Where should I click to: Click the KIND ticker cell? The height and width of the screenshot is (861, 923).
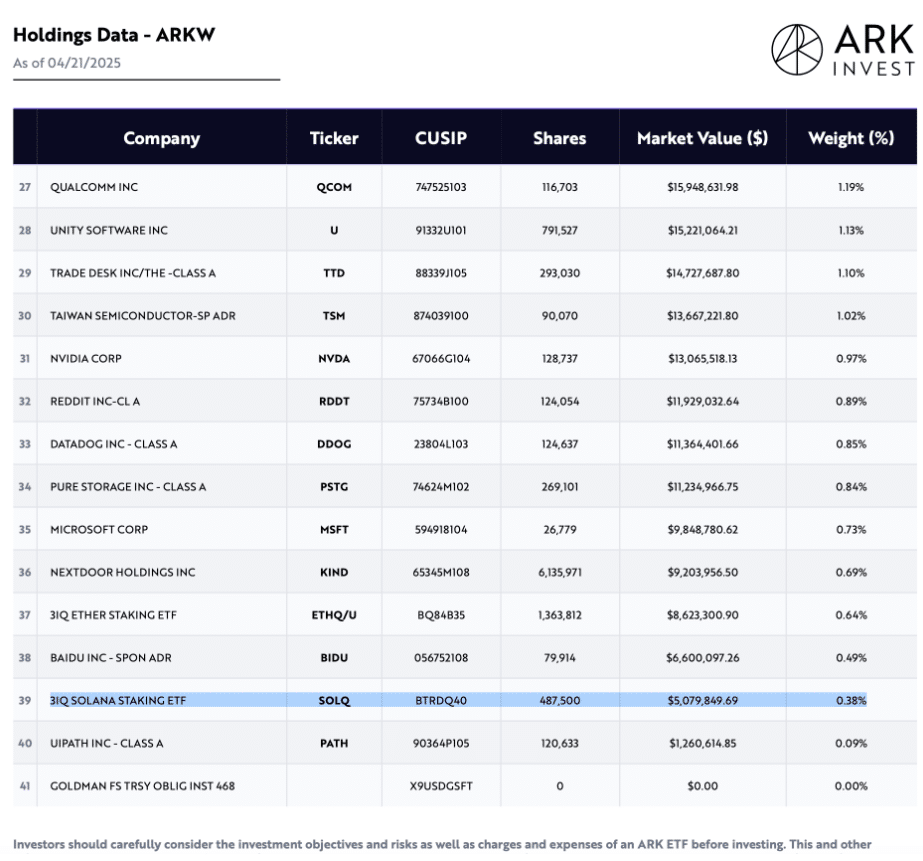point(334,573)
